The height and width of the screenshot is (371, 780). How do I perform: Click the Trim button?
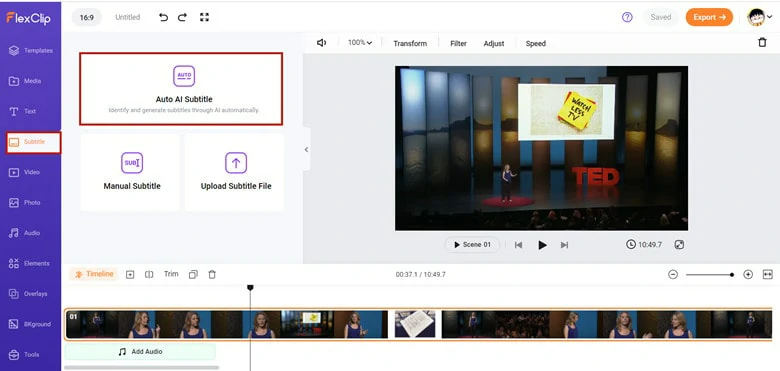tap(171, 274)
